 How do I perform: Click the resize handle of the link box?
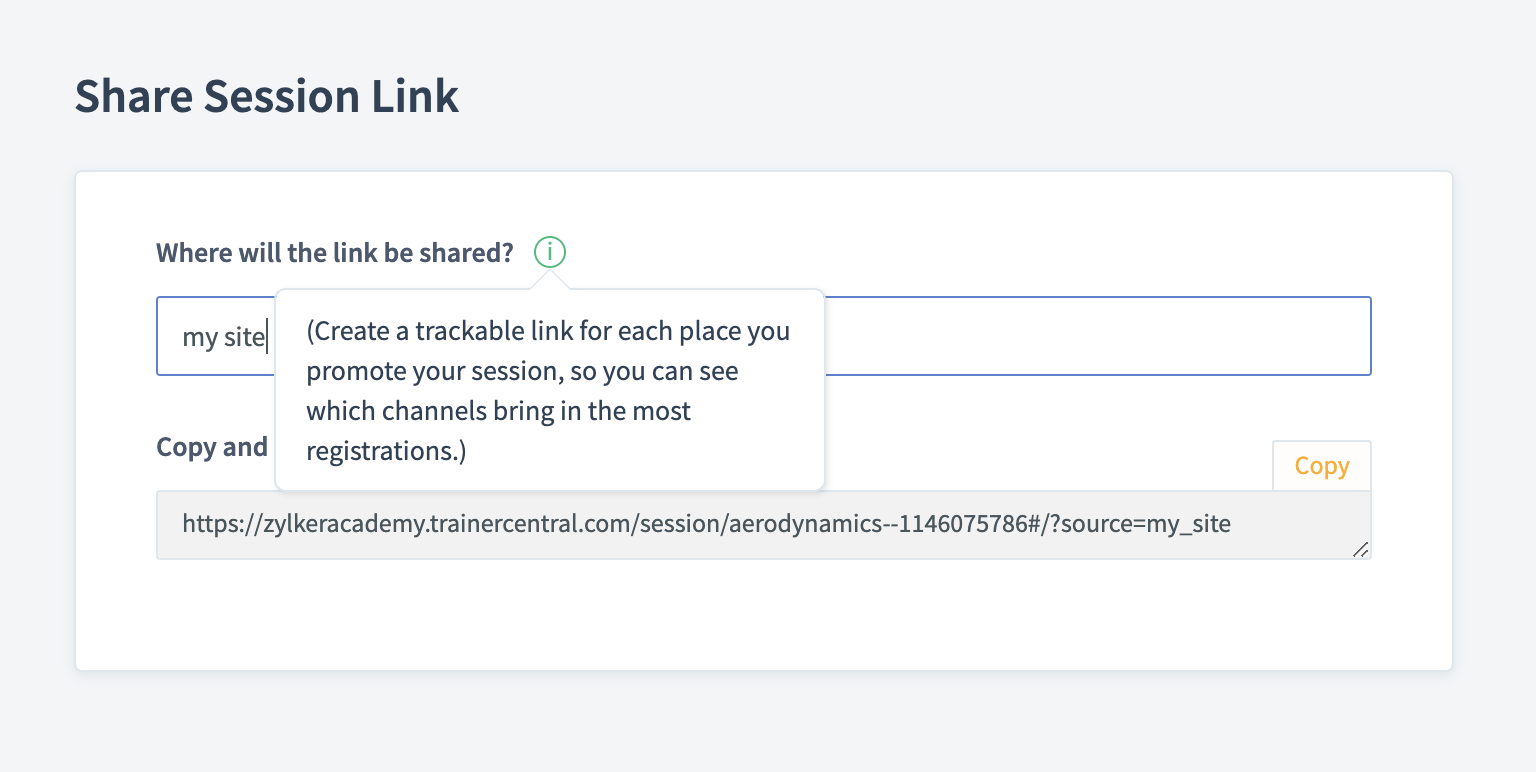pos(1360,549)
